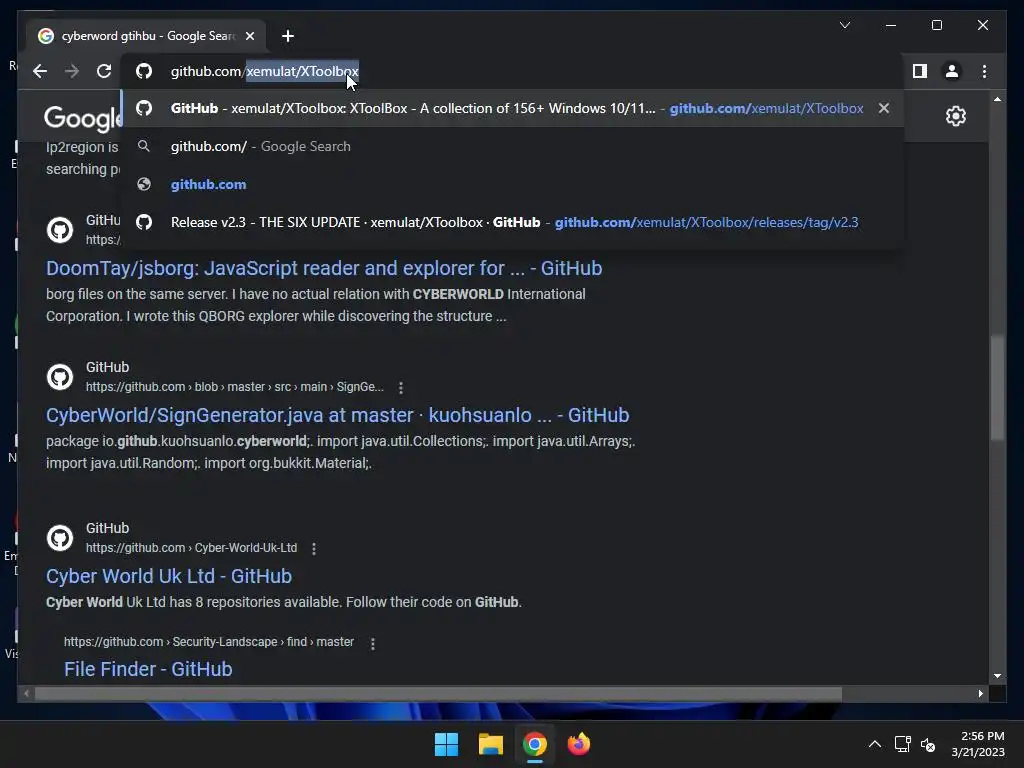Click the GitHub site icon in address bar
The width and height of the screenshot is (1024, 768).
[x=144, y=71]
